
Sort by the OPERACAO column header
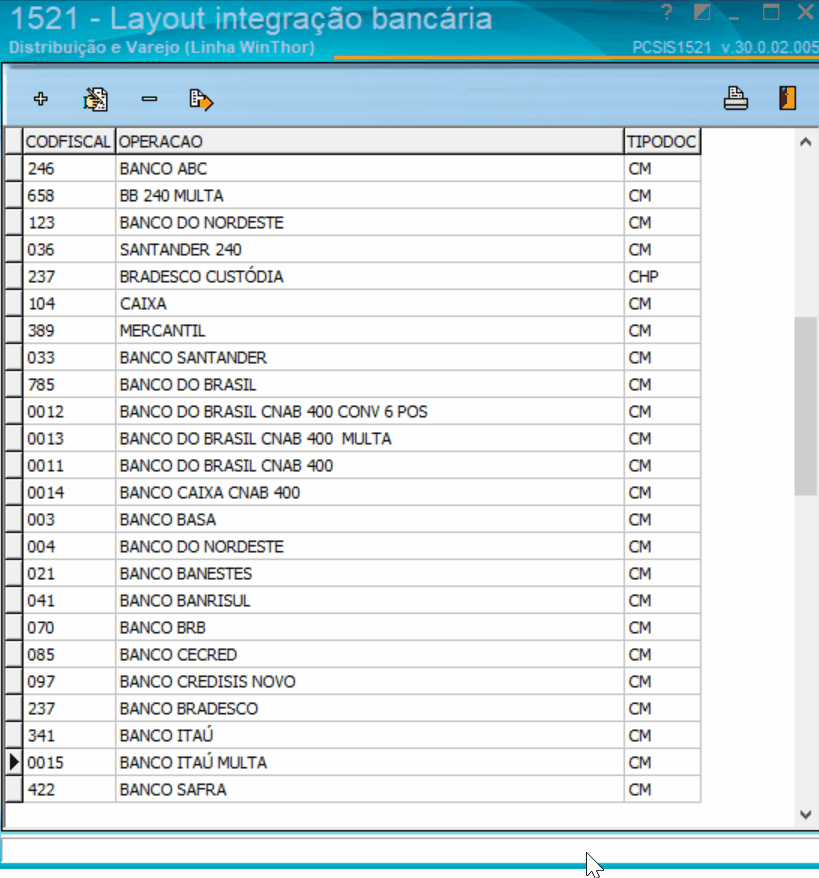pyautogui.click(x=369, y=141)
